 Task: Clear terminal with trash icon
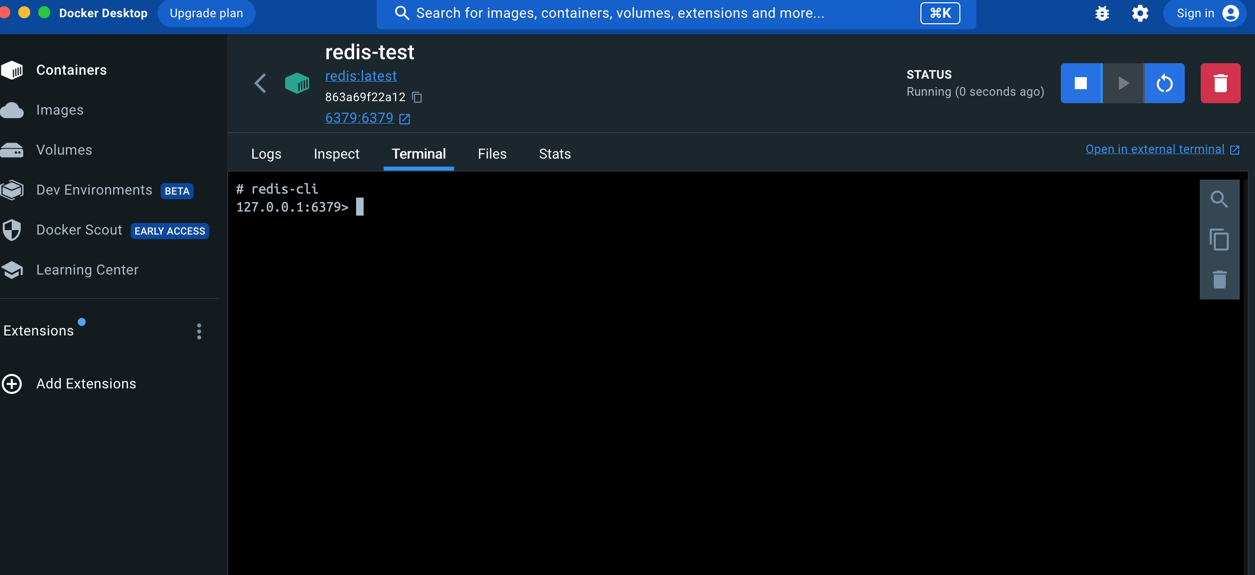(1219, 280)
